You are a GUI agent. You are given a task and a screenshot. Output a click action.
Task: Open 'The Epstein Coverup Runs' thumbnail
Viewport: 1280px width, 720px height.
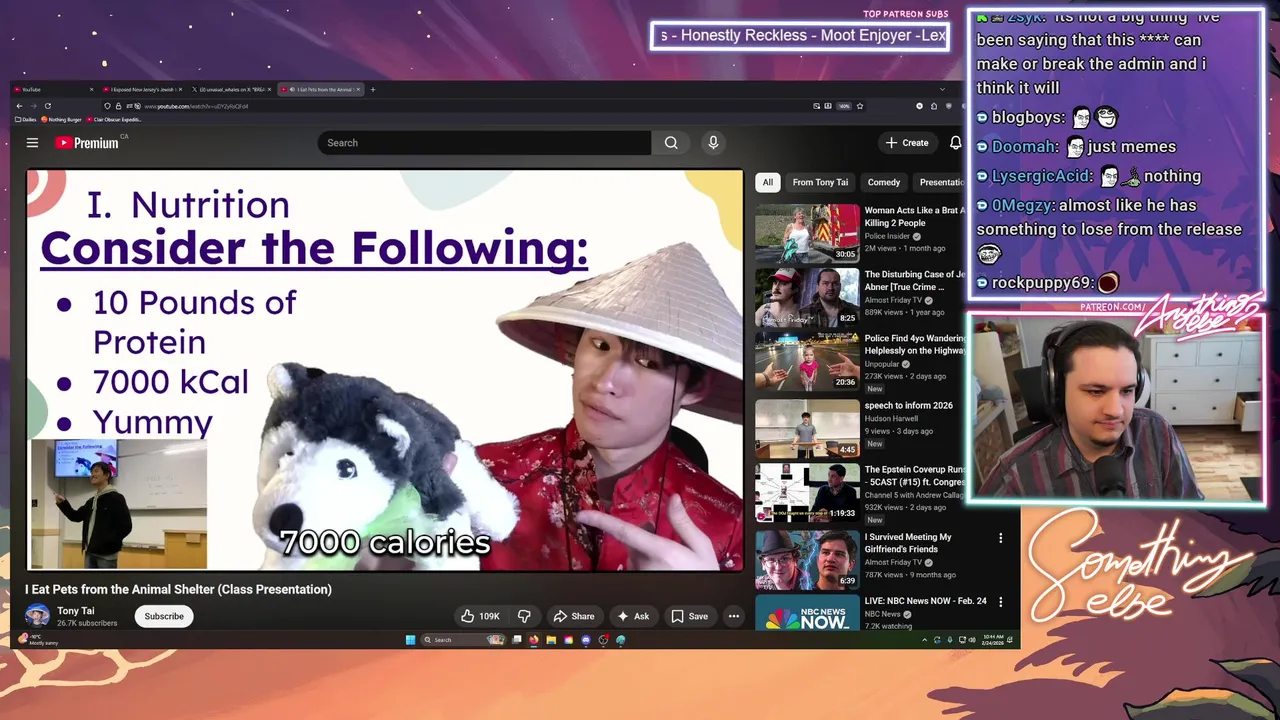click(807, 492)
